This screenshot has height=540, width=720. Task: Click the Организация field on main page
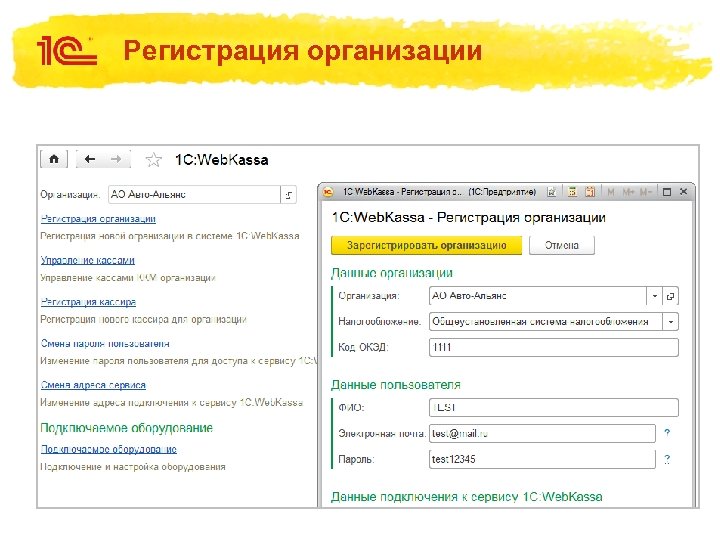194,195
